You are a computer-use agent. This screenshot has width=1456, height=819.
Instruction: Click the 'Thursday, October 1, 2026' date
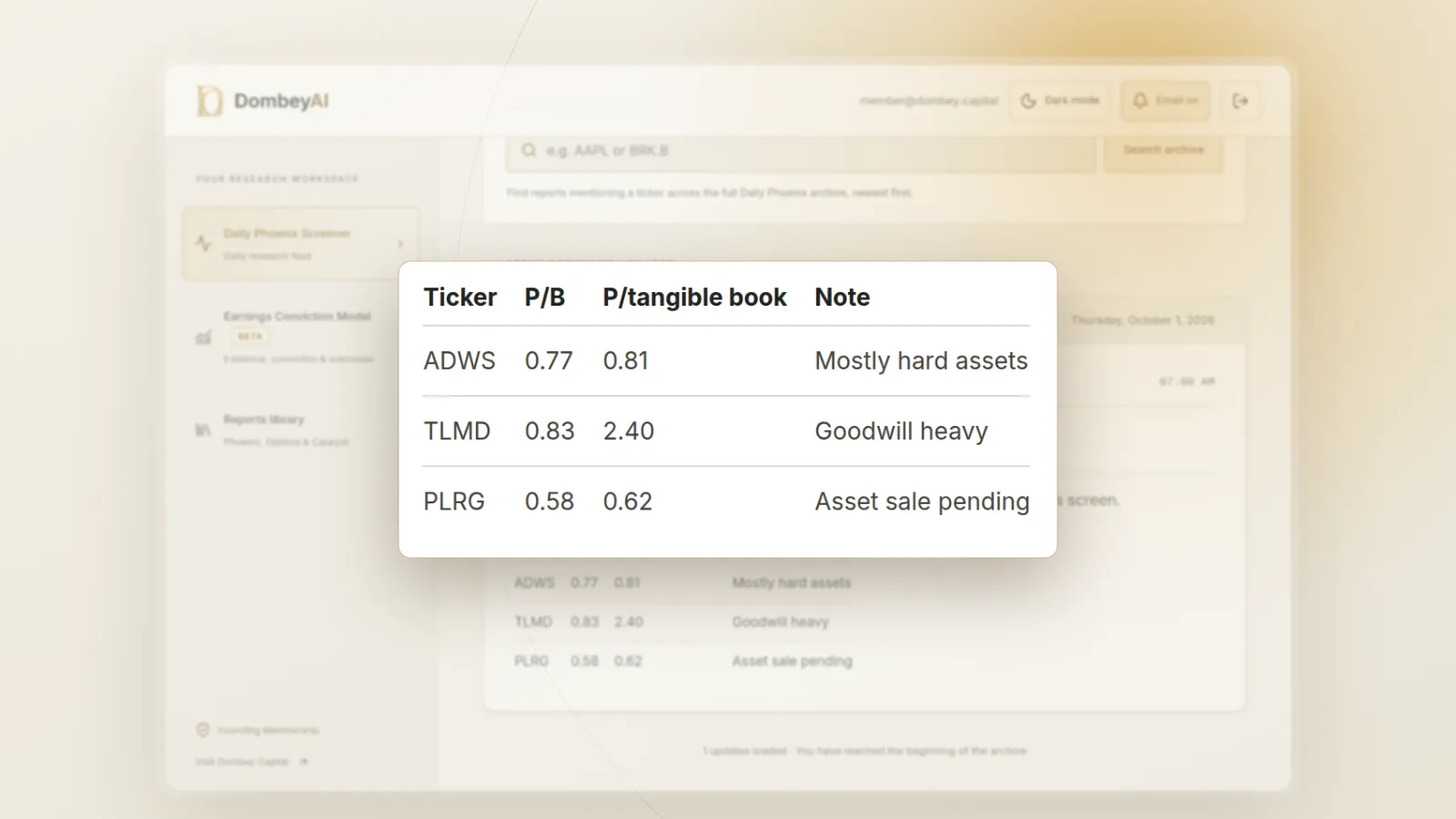coord(1143,320)
